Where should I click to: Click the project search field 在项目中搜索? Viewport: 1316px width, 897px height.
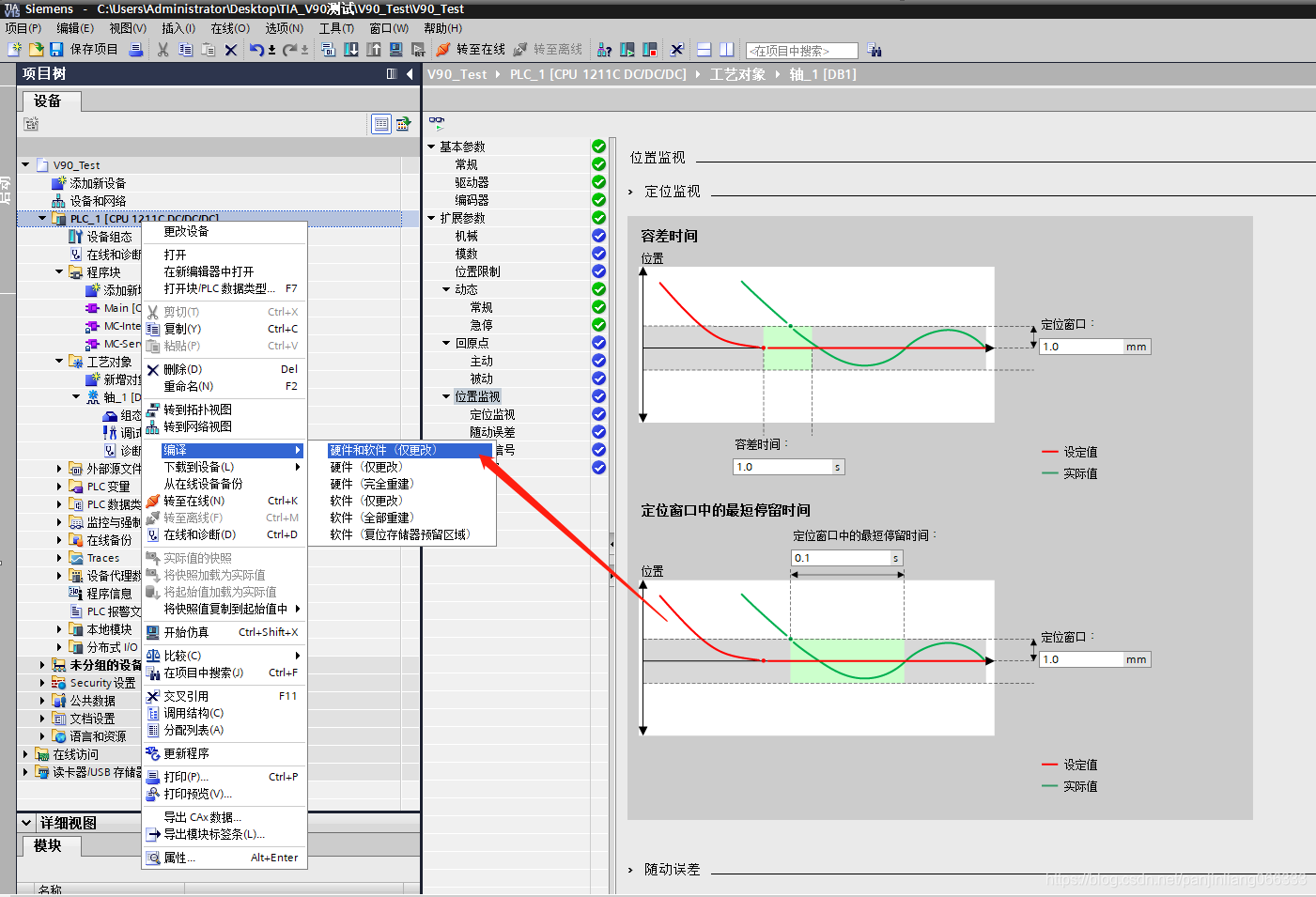[x=802, y=51]
